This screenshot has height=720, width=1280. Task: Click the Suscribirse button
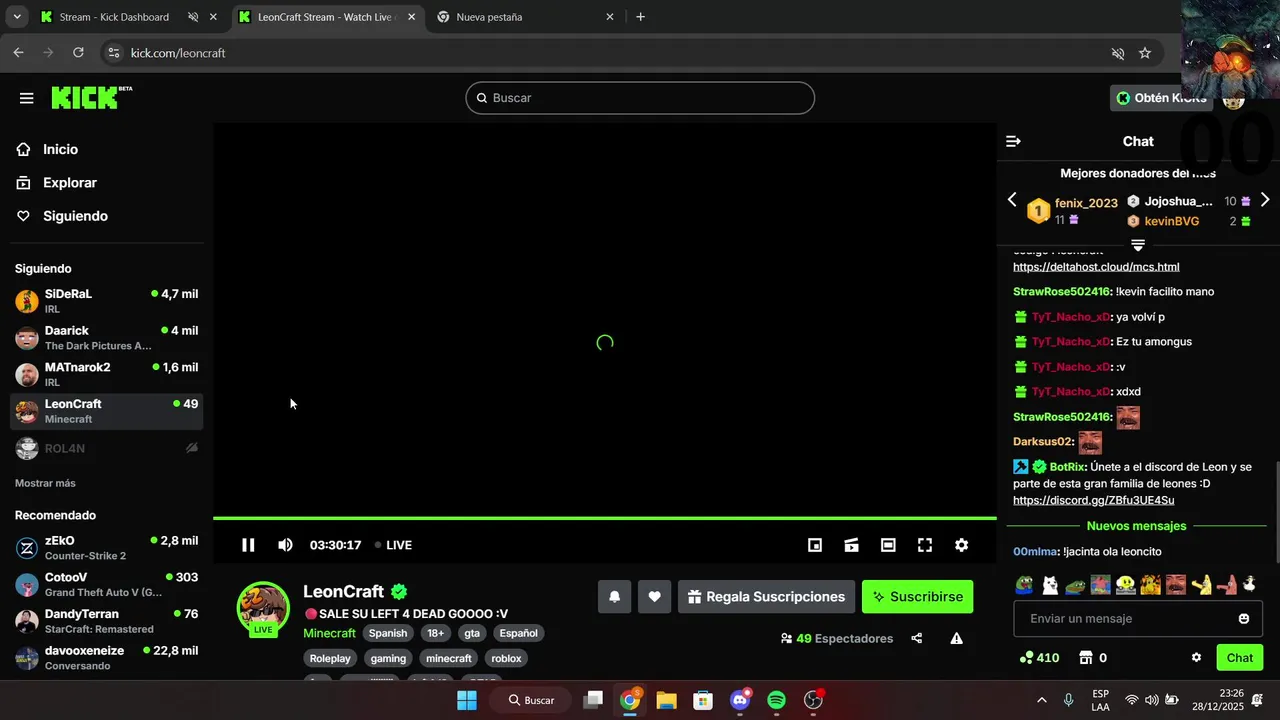tap(917, 597)
